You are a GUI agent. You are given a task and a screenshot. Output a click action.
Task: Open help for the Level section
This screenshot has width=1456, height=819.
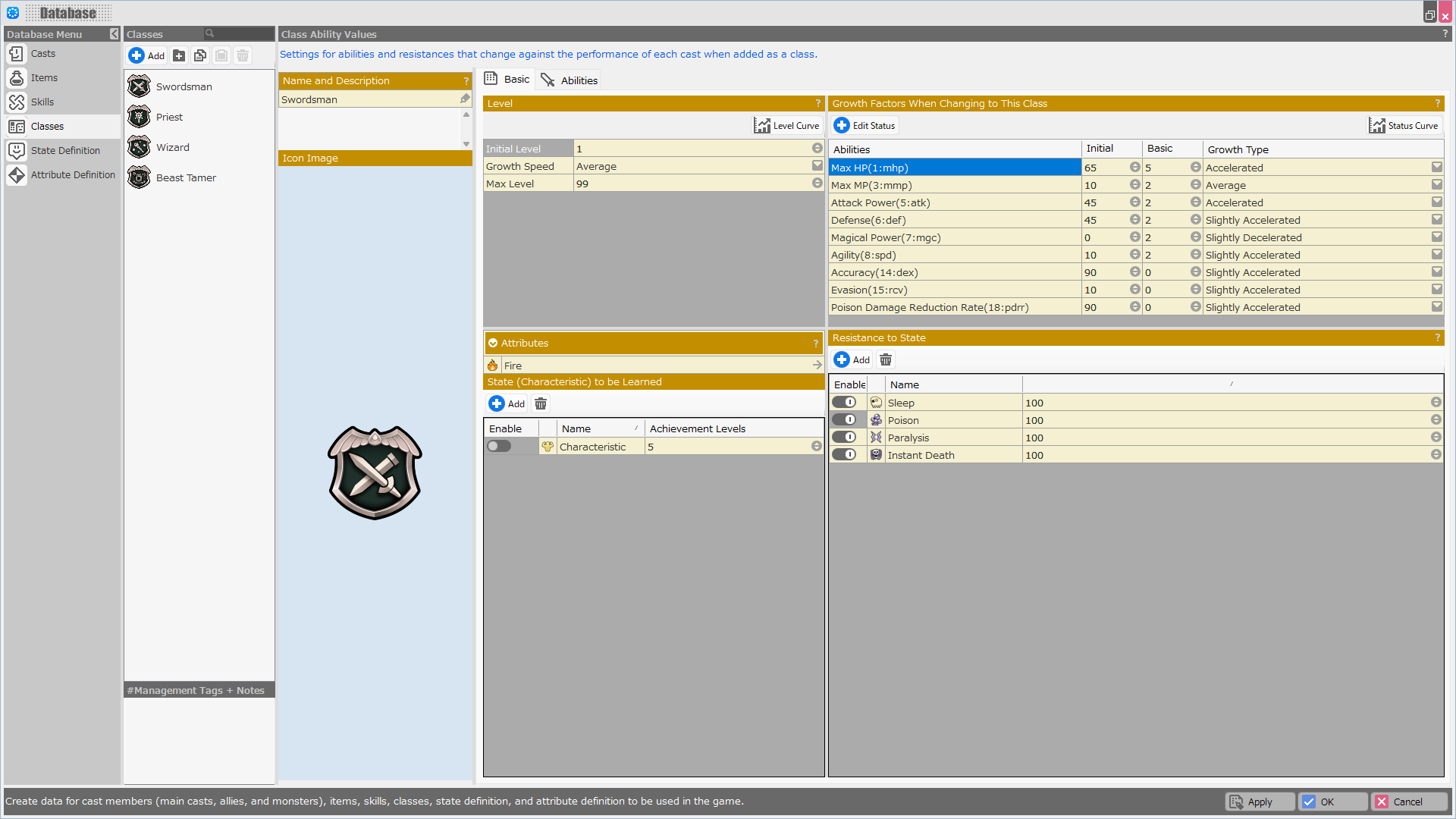(x=817, y=104)
